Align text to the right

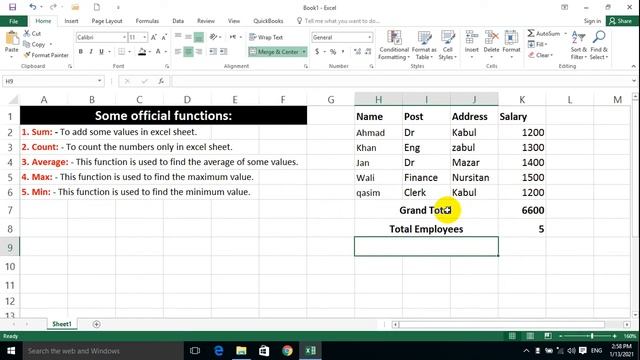(199, 51)
